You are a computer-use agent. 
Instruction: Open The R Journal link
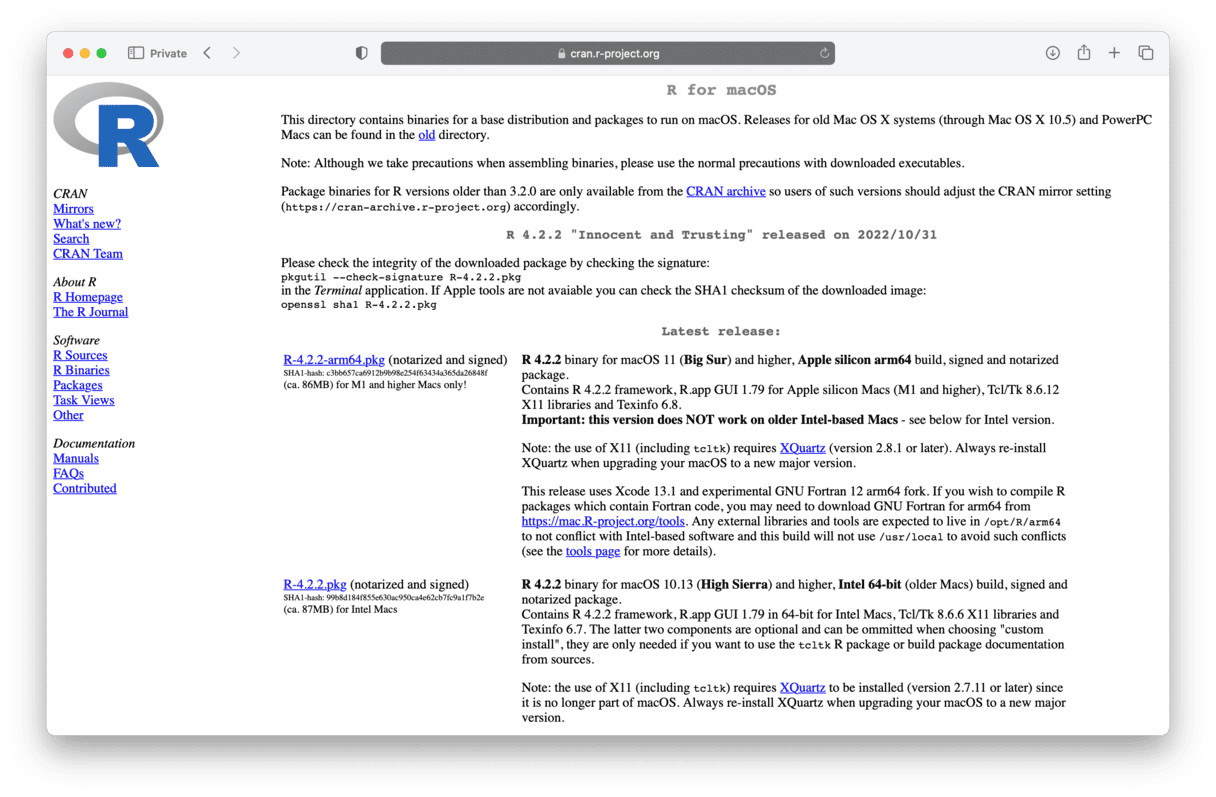(x=91, y=312)
